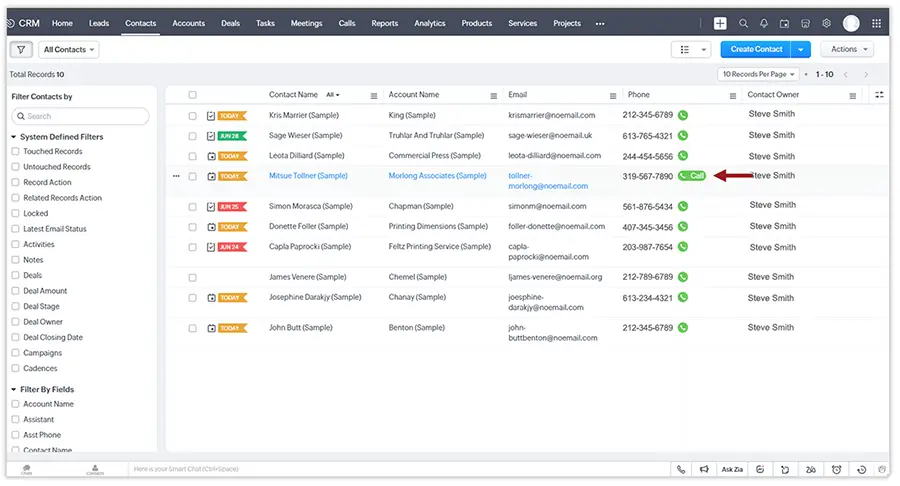Call Kris Marrier via green phone icon
Image resolution: width=900 pixels, height=486 pixels.
click(683, 115)
